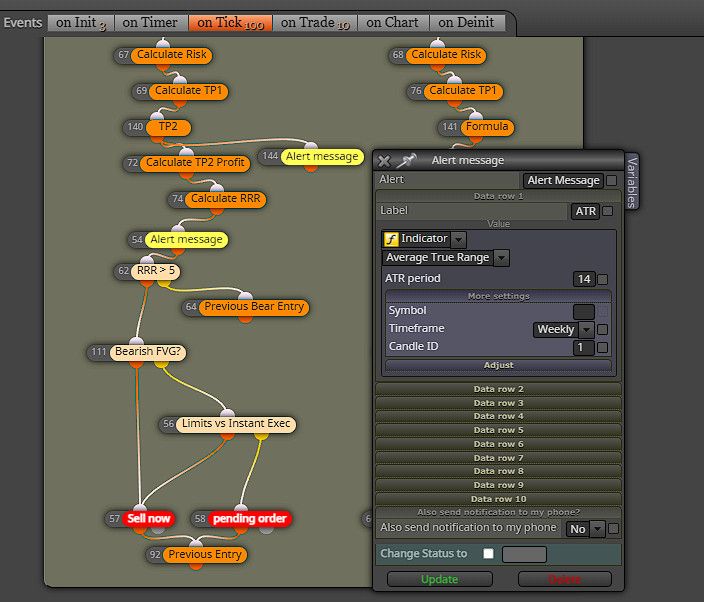This screenshot has height=602, width=704.
Task: Pin the Alert message panel
Action: (406, 160)
